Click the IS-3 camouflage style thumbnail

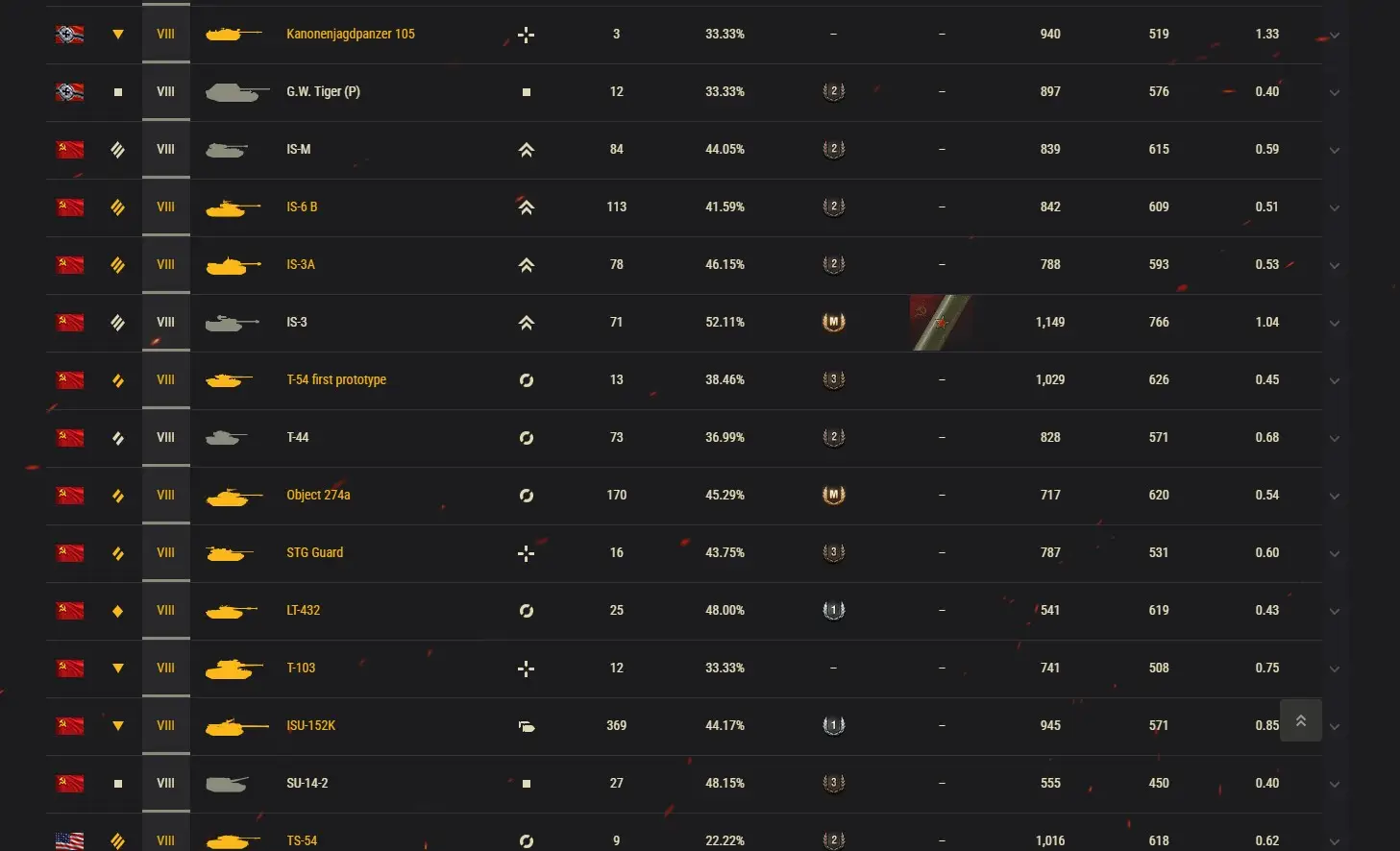[941, 323]
